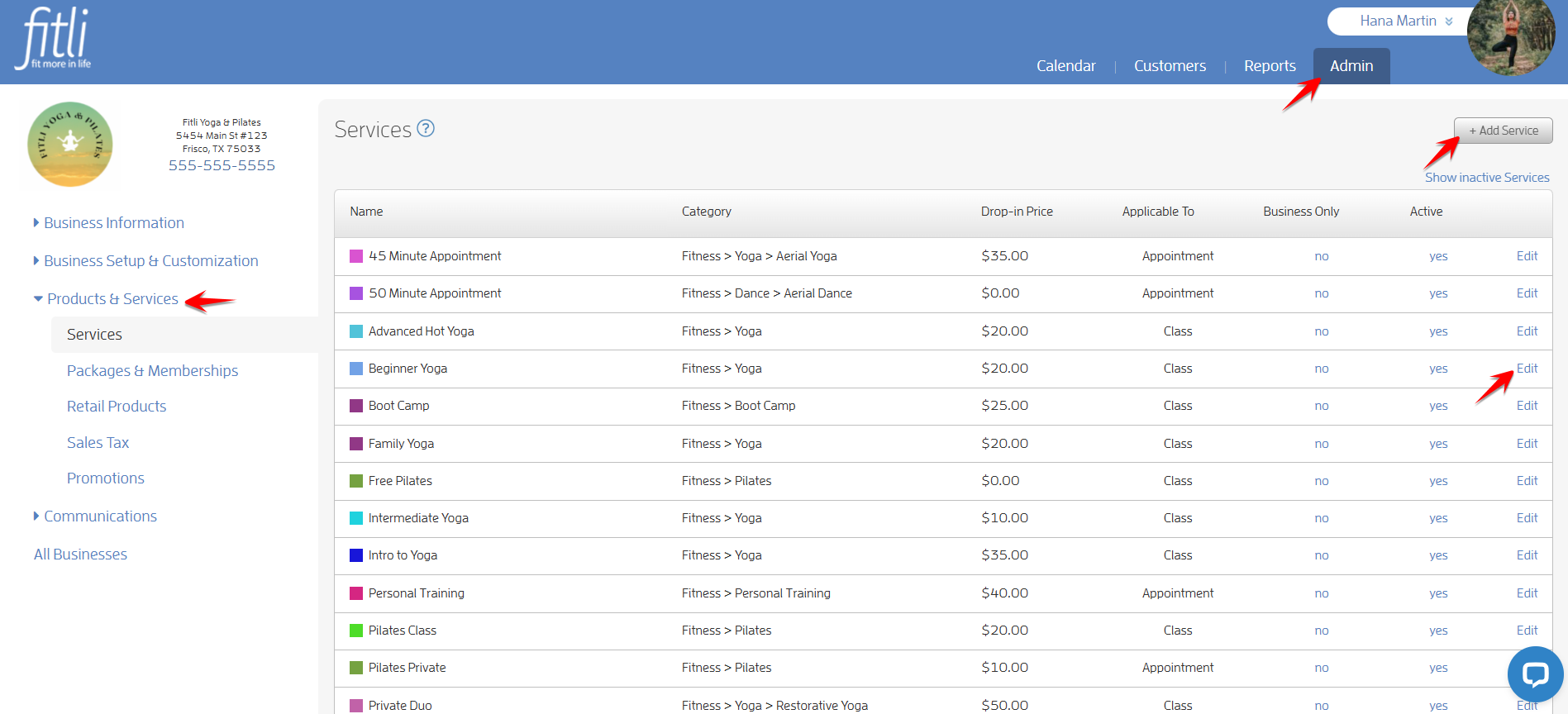Edit the Boot Camp service
This screenshot has width=1568, height=714.
[x=1527, y=406]
